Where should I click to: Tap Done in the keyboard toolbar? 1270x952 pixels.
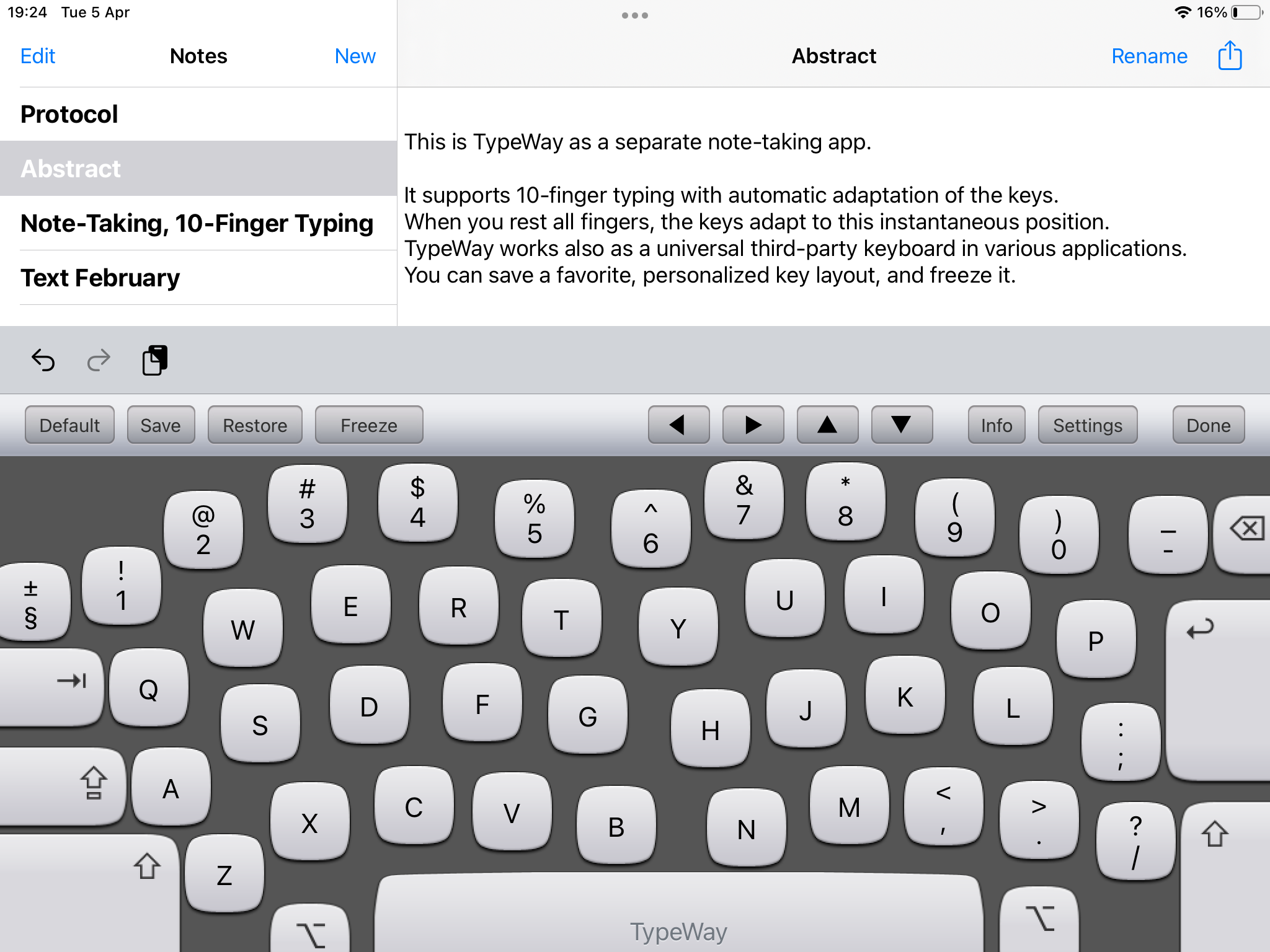tap(1209, 425)
